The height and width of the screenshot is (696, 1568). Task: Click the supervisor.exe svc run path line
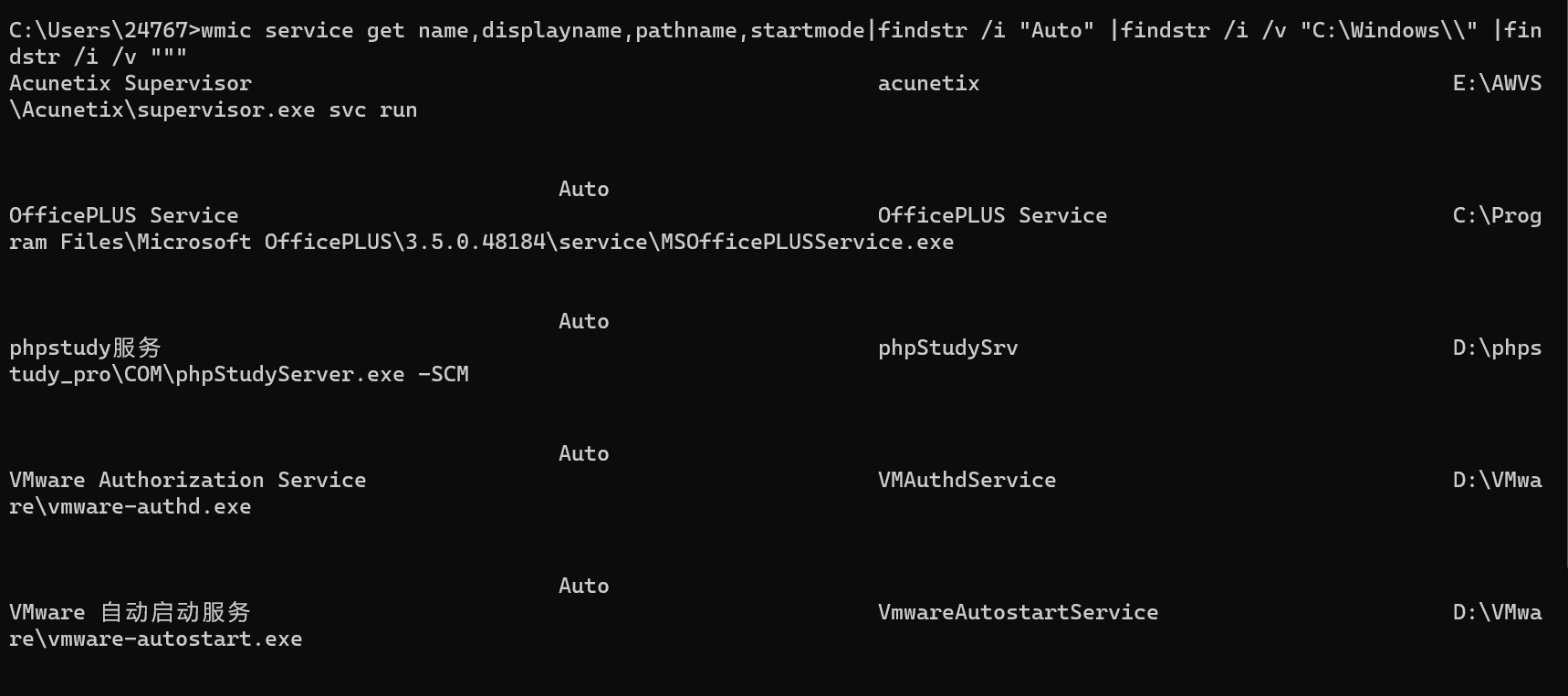coord(213,109)
